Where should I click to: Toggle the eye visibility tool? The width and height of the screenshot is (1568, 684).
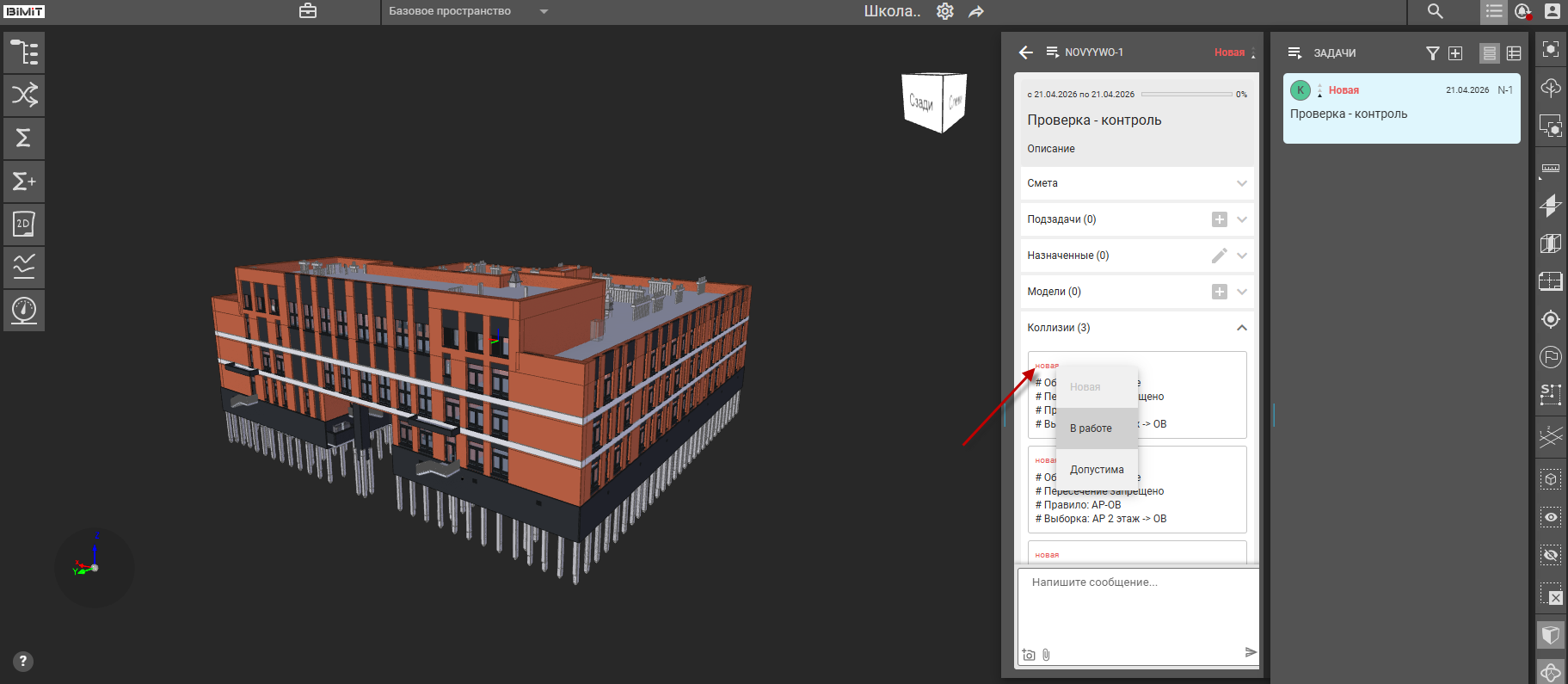coord(1551,517)
